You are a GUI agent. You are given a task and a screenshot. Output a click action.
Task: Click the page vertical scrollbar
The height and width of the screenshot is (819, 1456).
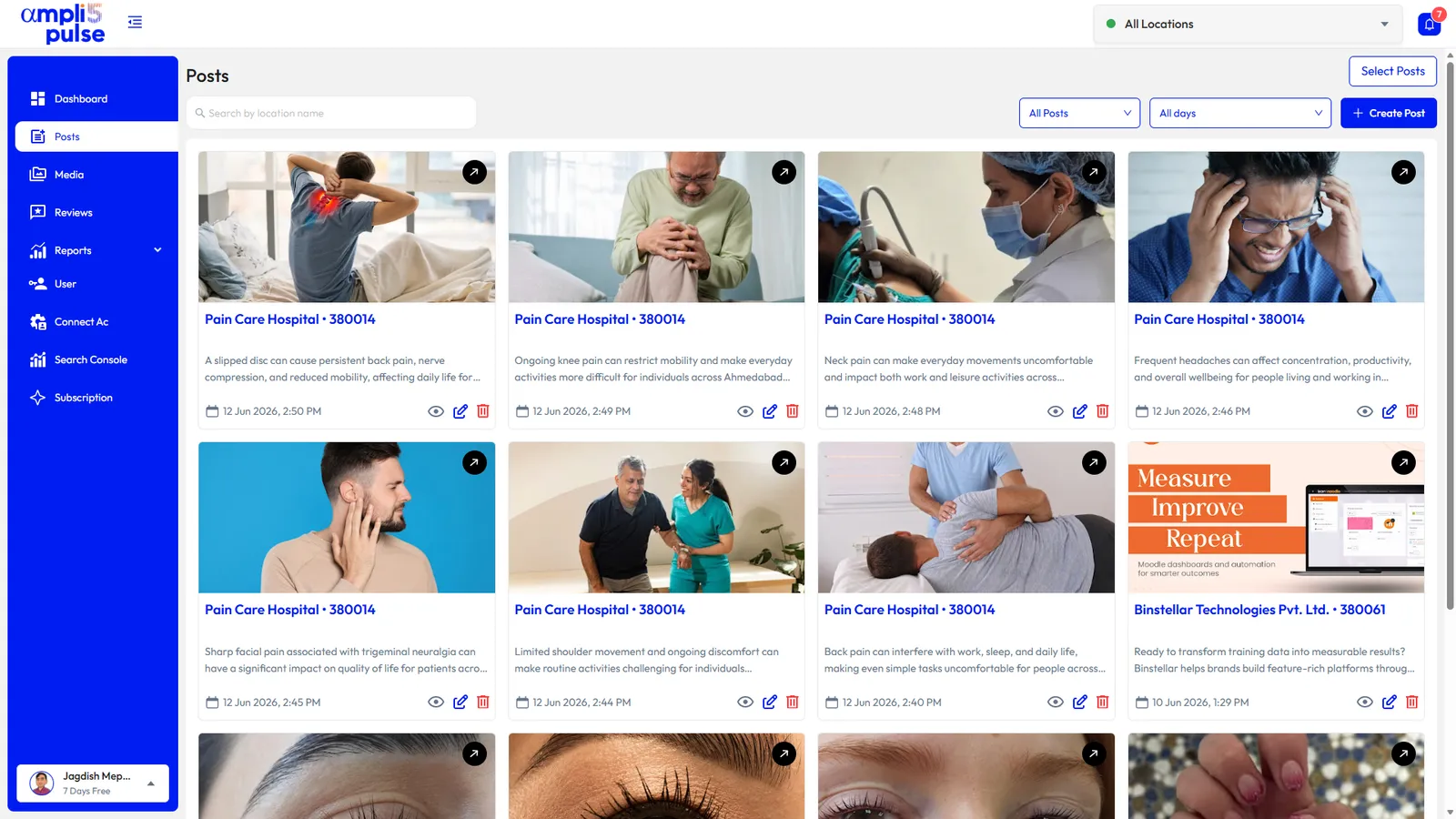1450,337
